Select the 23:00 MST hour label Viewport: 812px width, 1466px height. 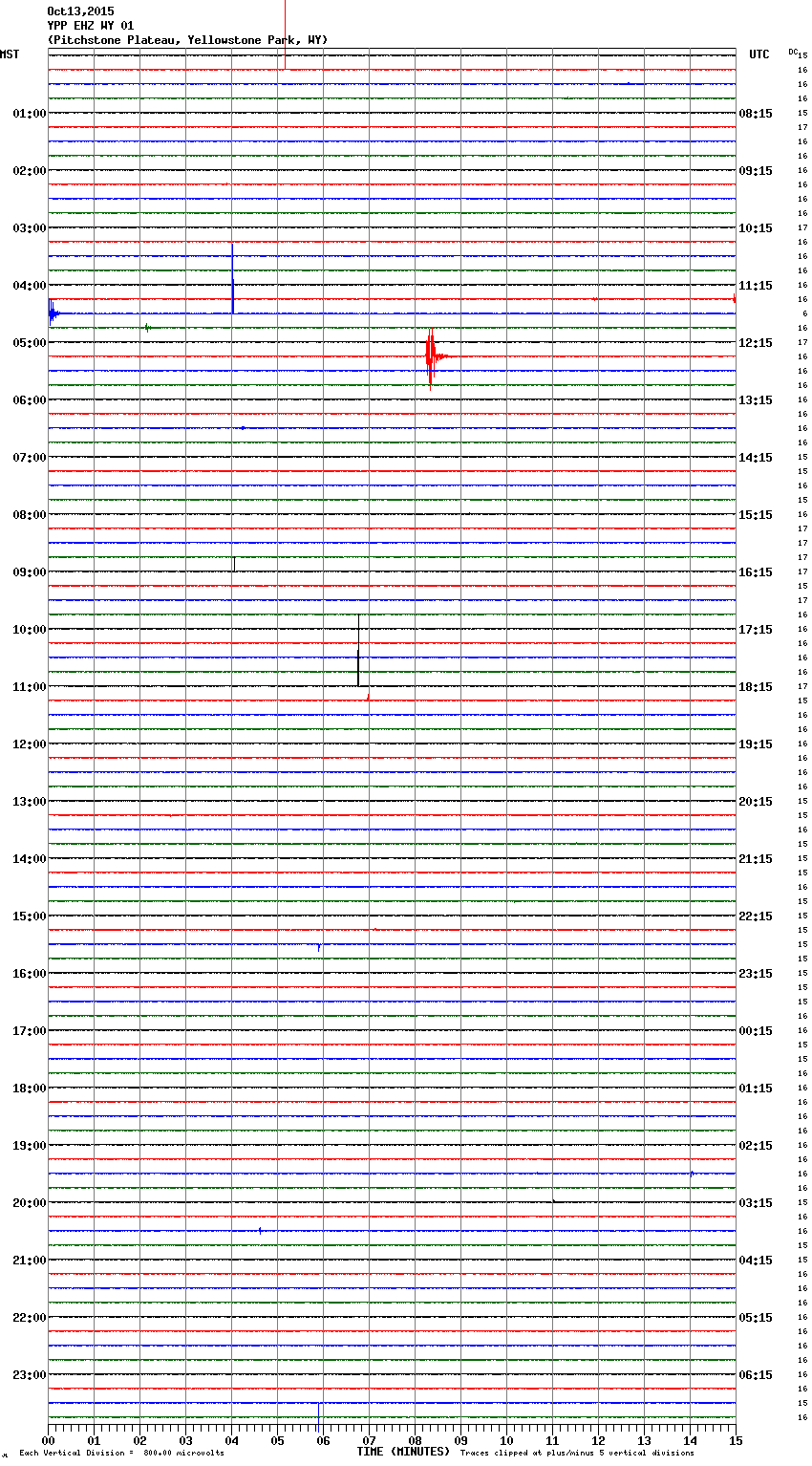pyautogui.click(x=30, y=1375)
